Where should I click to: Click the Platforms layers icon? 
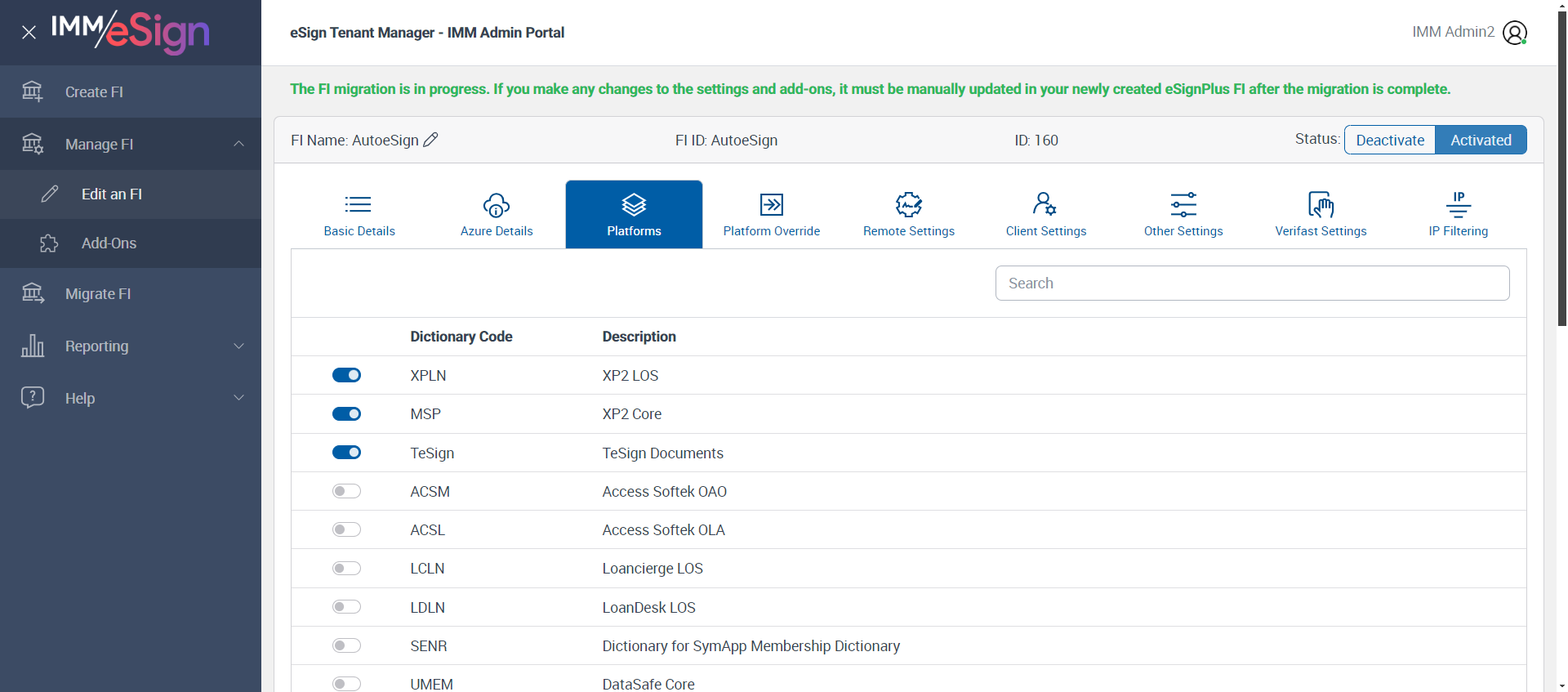634,204
